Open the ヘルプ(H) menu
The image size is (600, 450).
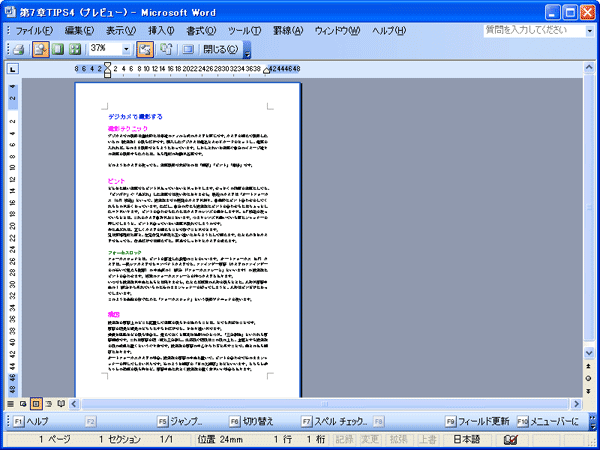coord(389,31)
